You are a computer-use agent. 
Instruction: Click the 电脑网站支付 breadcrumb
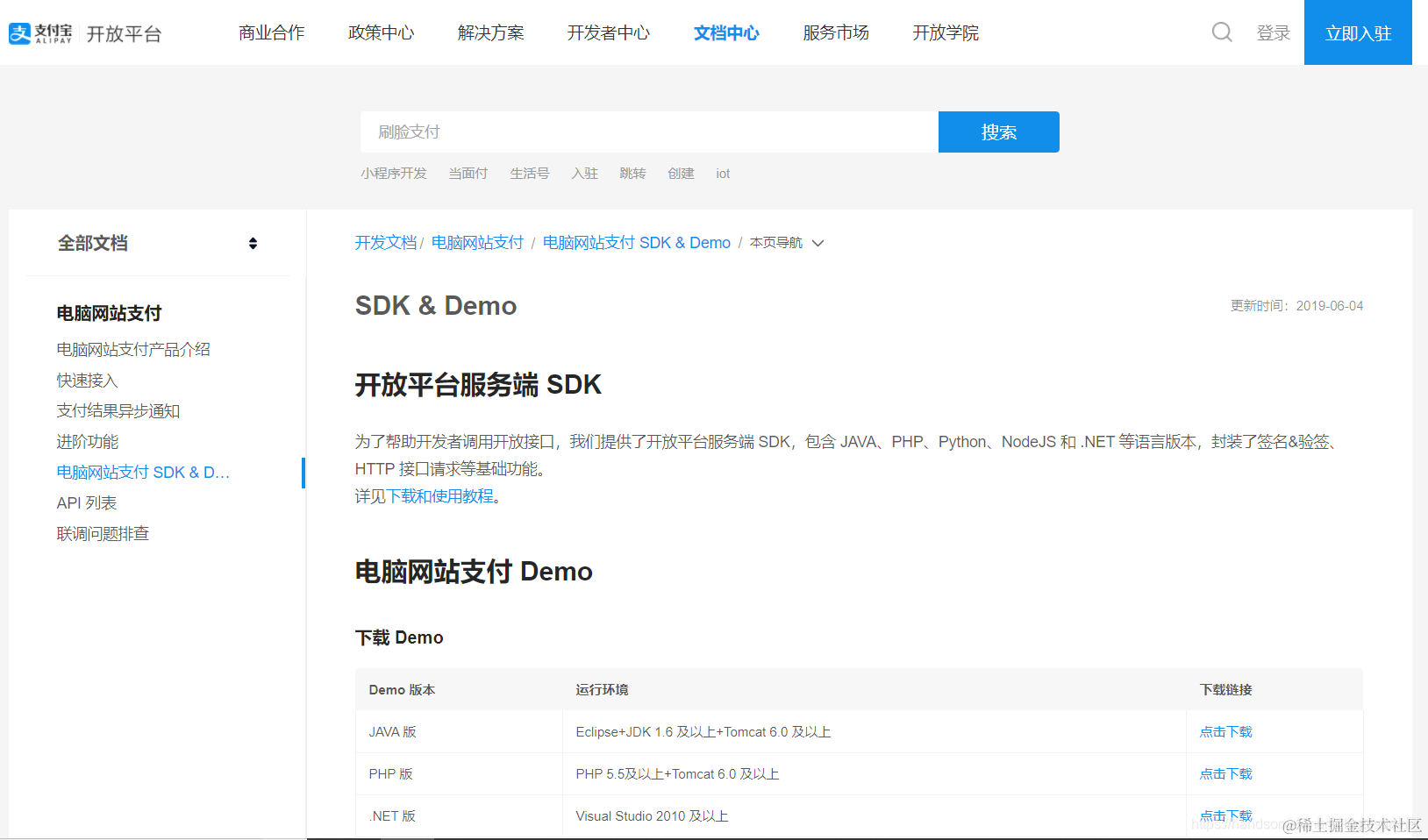478,243
